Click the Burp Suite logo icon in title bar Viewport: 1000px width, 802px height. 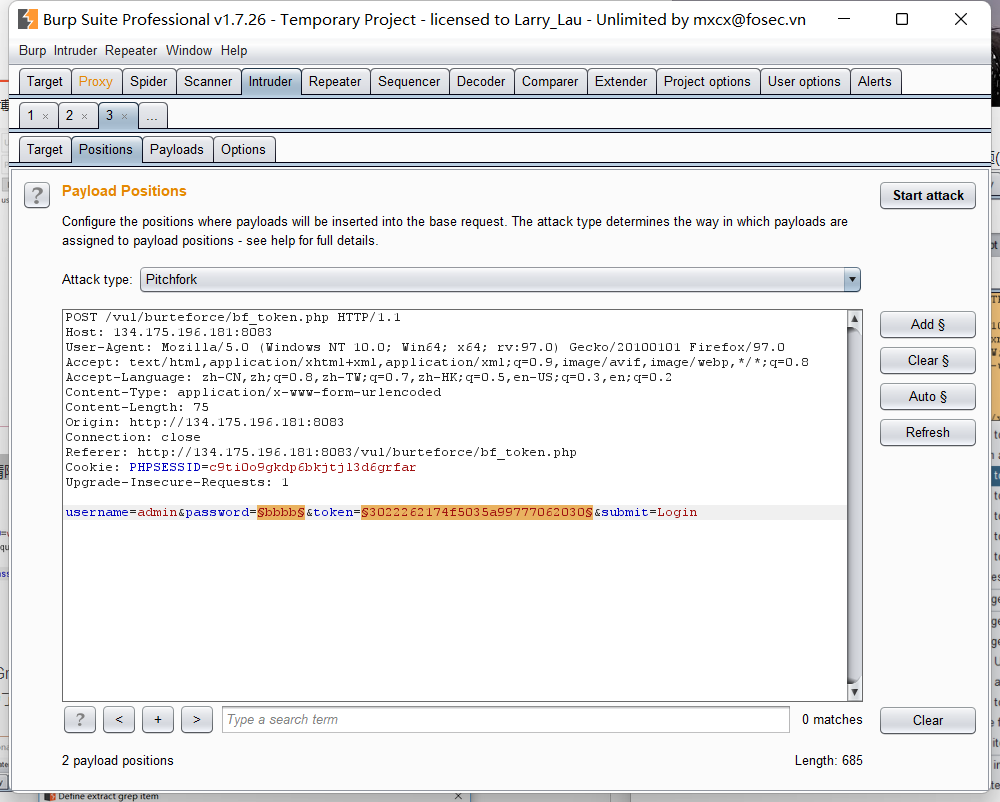pyautogui.click(x=27, y=19)
